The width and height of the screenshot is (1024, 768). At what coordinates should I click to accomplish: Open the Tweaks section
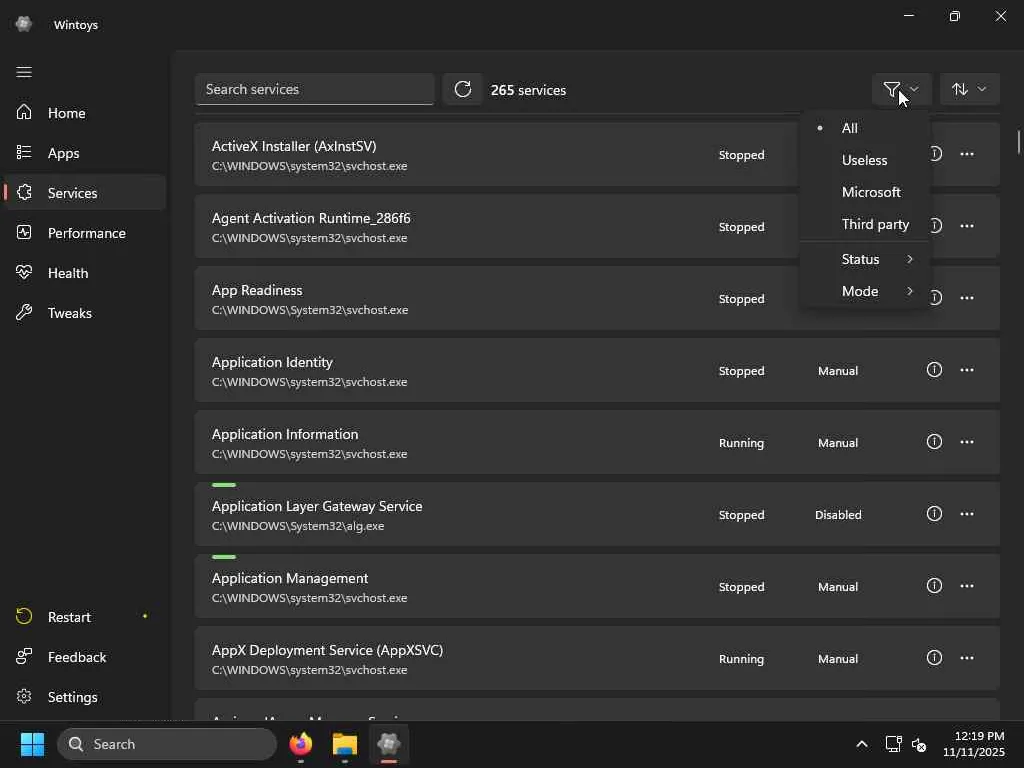(x=70, y=313)
